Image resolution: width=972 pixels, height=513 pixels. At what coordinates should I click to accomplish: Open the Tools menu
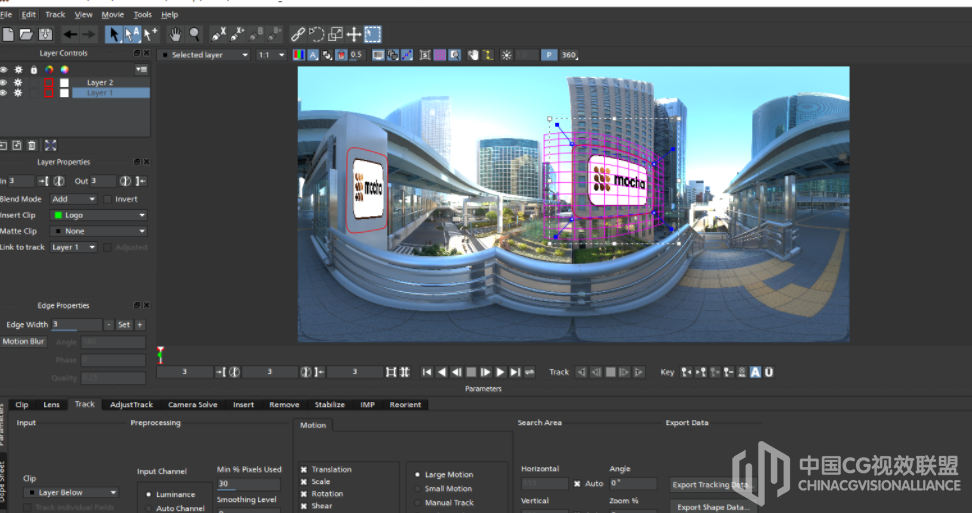point(143,14)
